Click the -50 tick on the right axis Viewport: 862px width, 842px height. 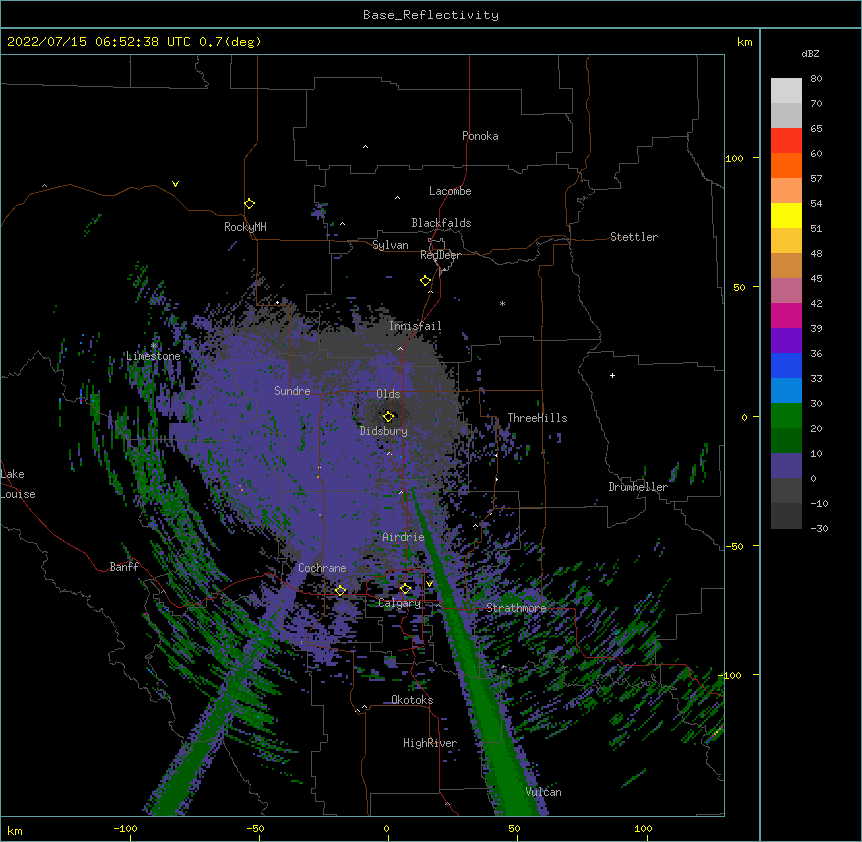tap(734, 546)
